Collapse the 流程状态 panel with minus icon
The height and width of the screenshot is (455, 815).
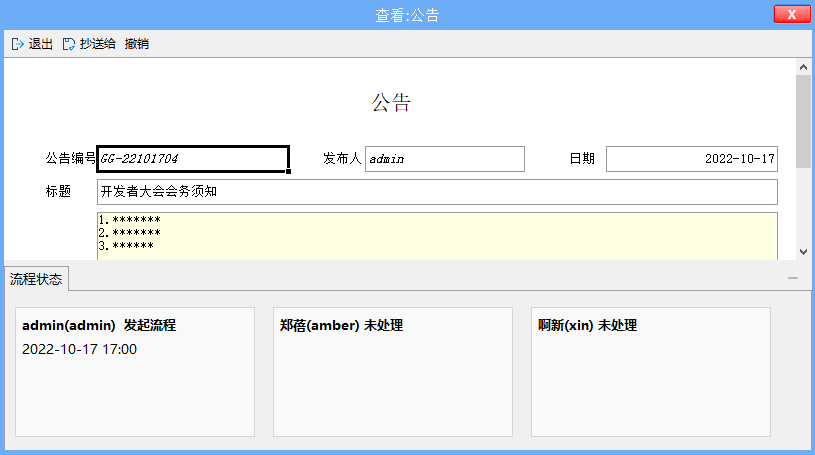tap(793, 278)
